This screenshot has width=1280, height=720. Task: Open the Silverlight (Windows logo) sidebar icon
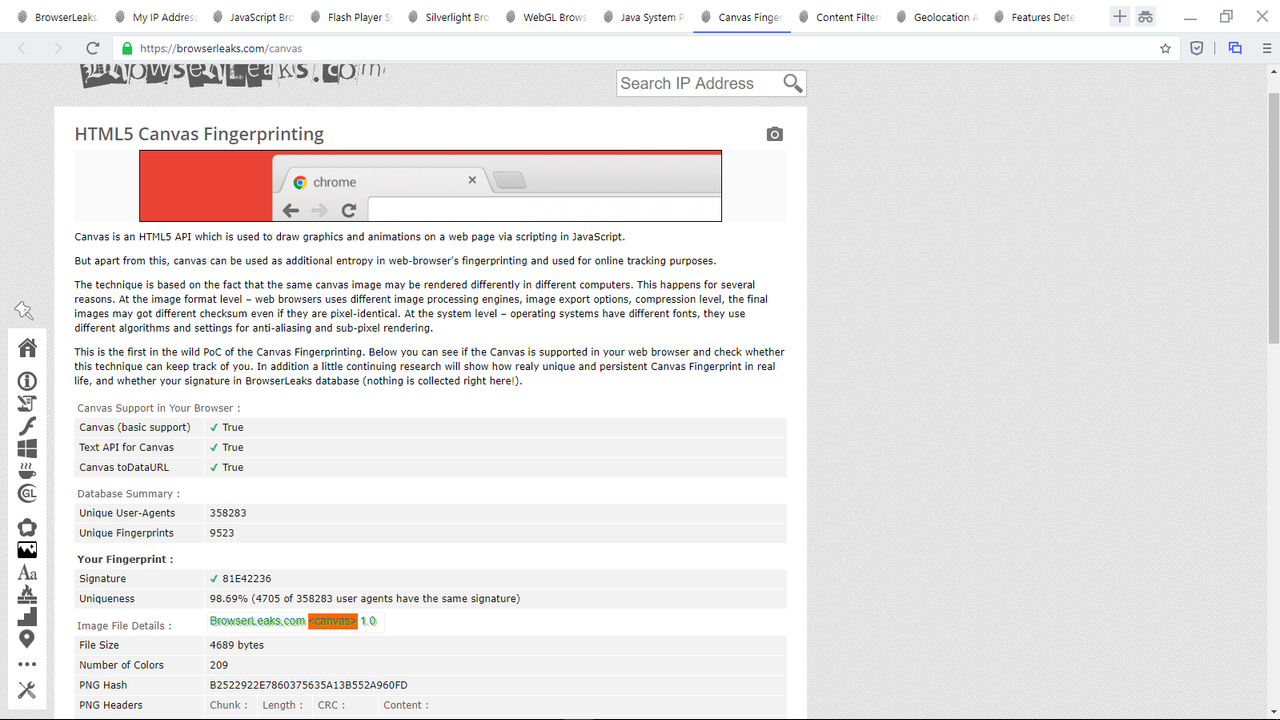(x=27, y=448)
